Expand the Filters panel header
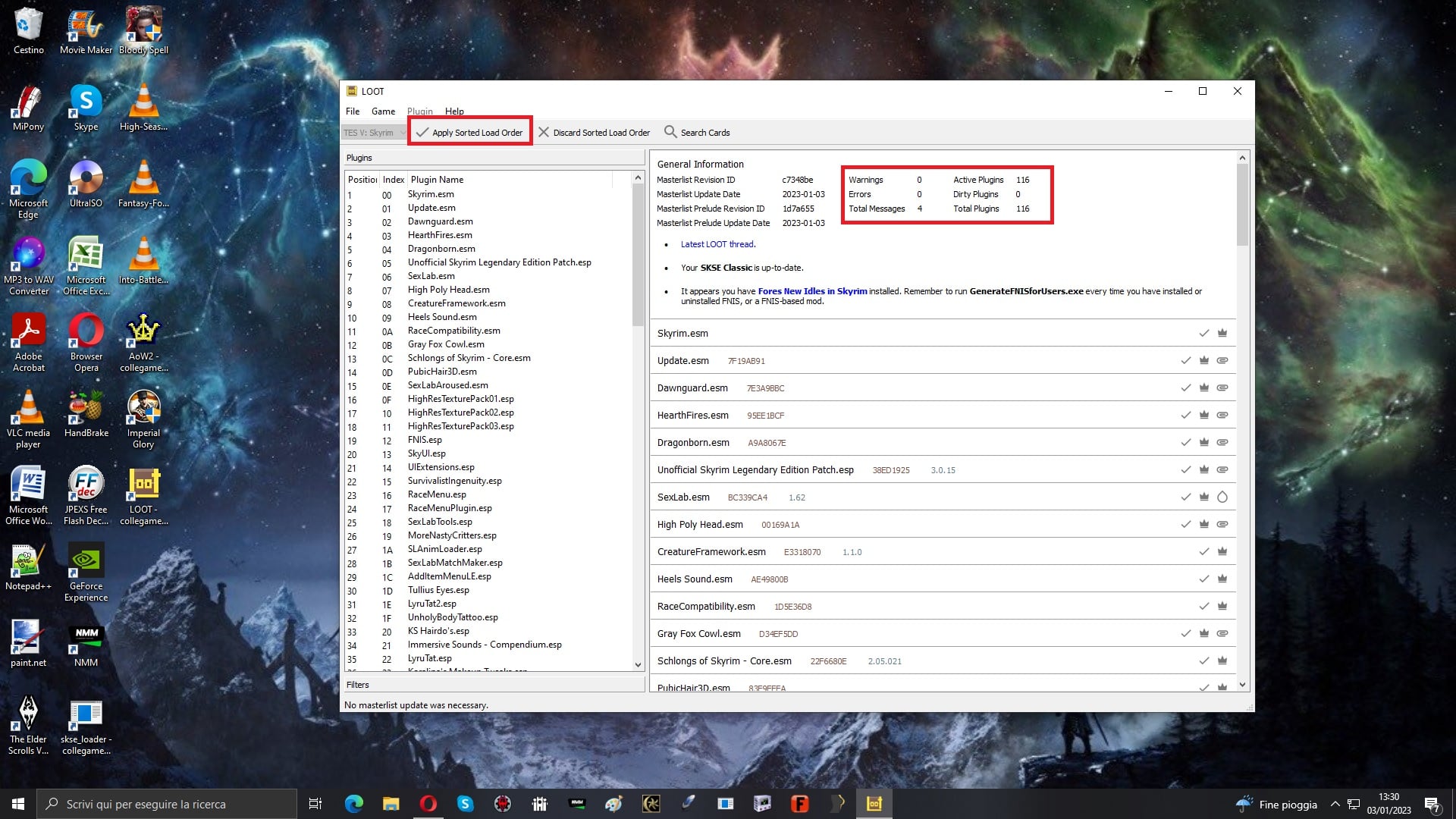The width and height of the screenshot is (1456, 819). point(494,685)
